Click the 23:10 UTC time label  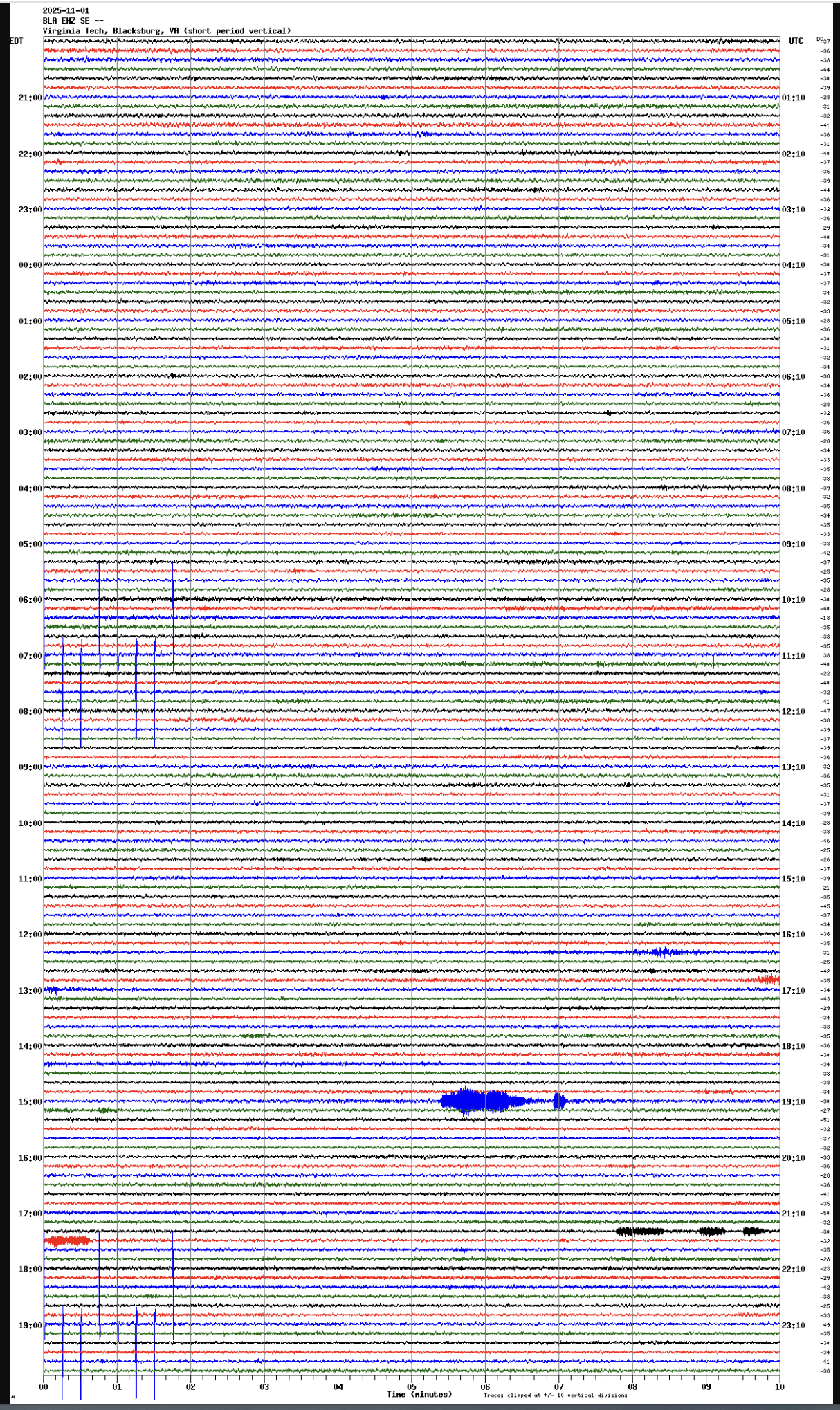click(793, 1325)
